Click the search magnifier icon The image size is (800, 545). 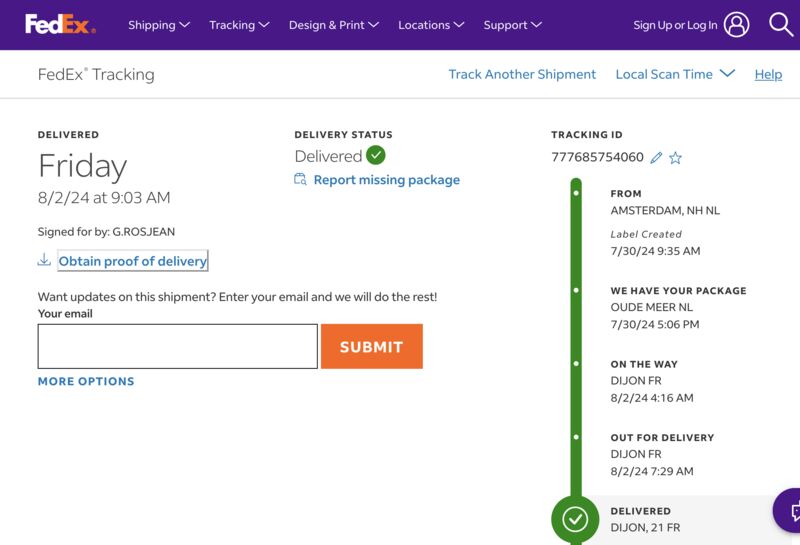[781, 24]
